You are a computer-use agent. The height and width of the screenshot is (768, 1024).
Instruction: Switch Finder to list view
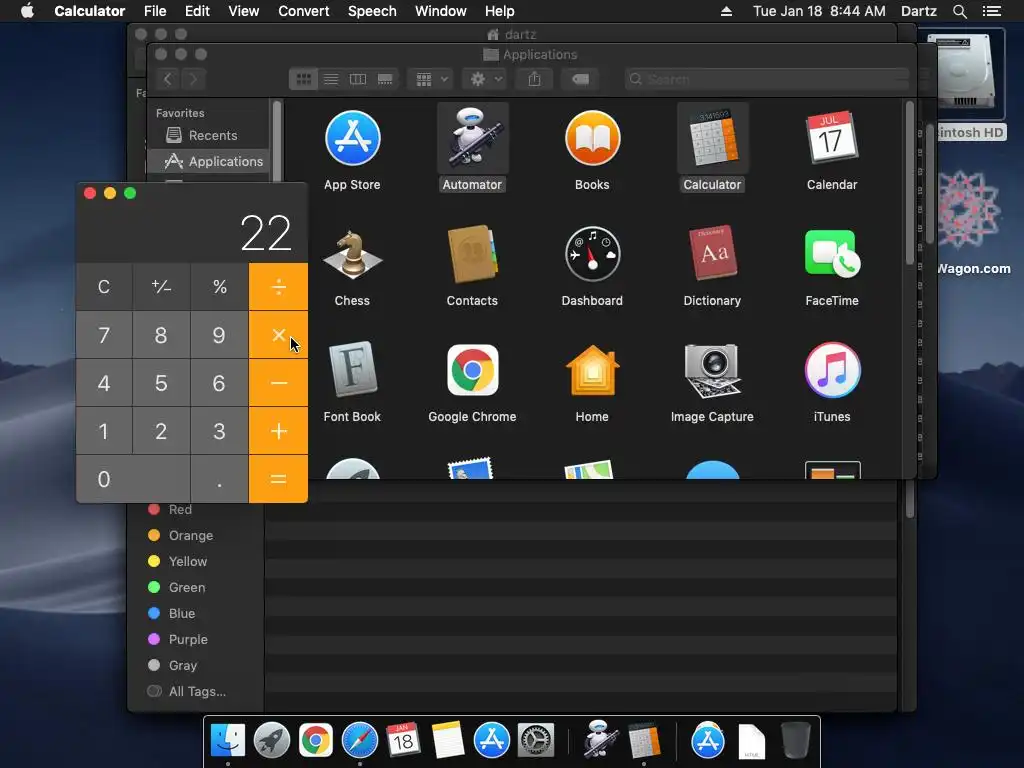click(331, 79)
